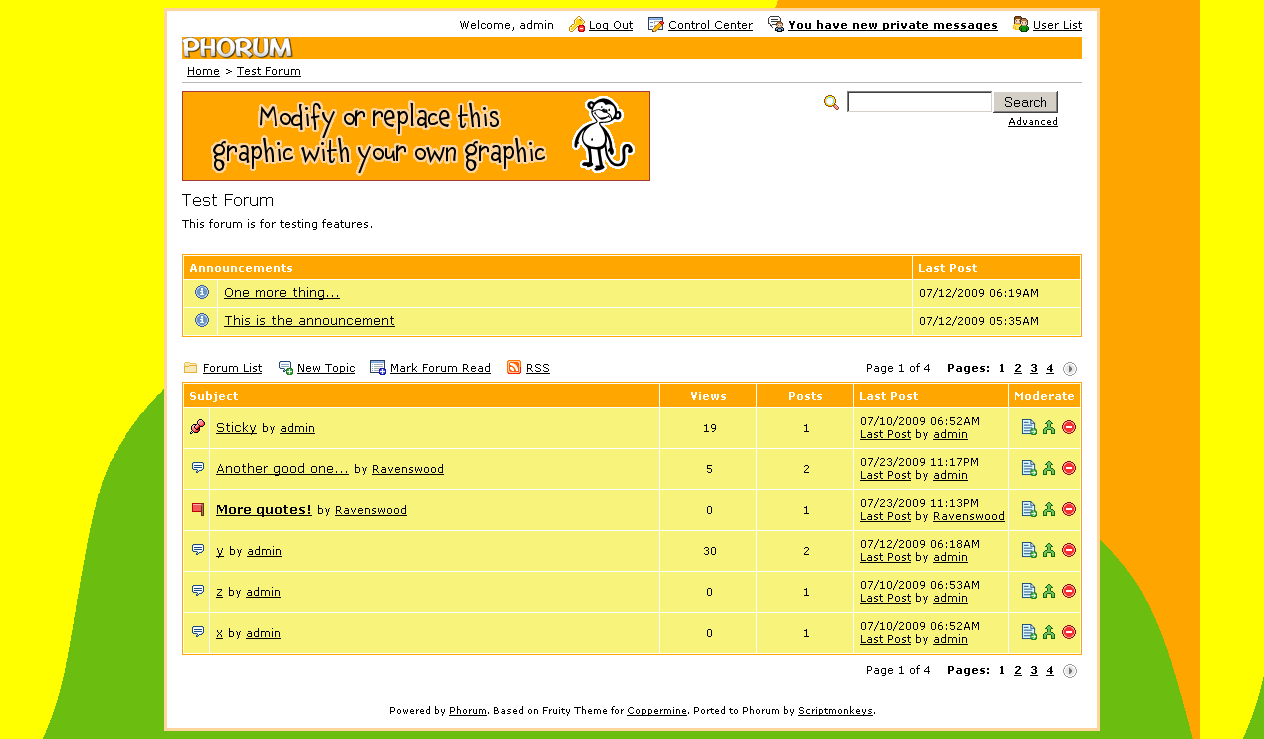Viewport: 1264px width, 739px height.
Task: Click the pushpin icon beside the Sticky topic
Action: coord(198,427)
